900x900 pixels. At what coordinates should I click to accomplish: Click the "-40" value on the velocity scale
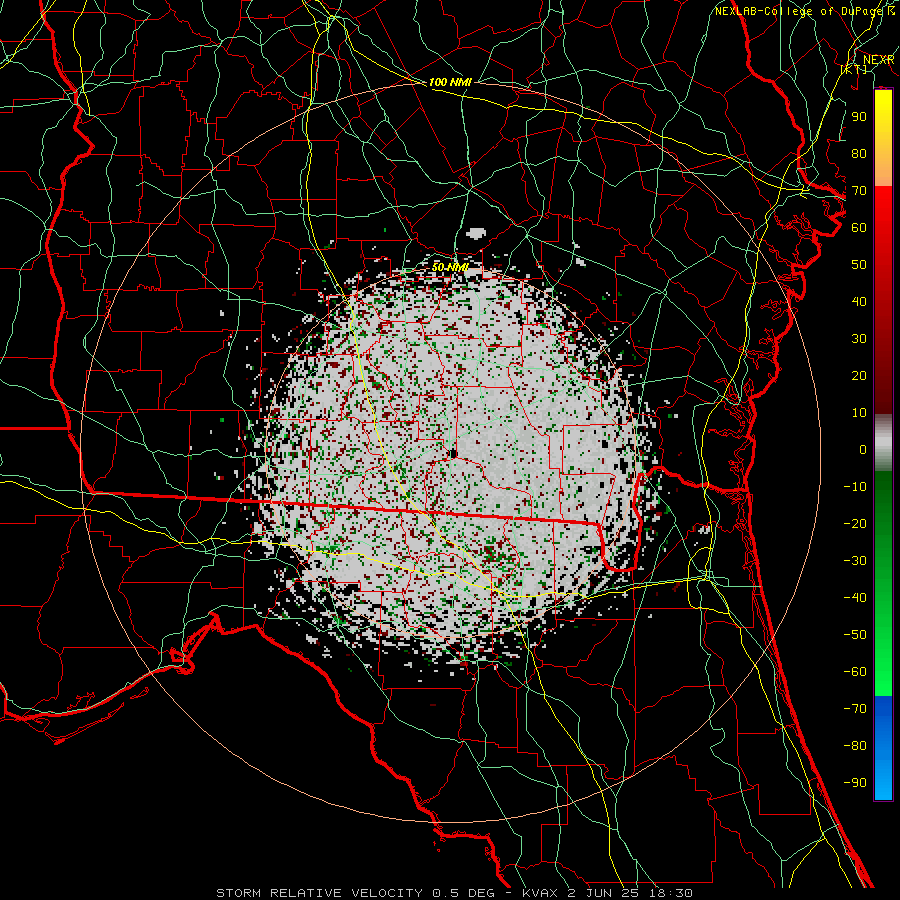tap(855, 598)
